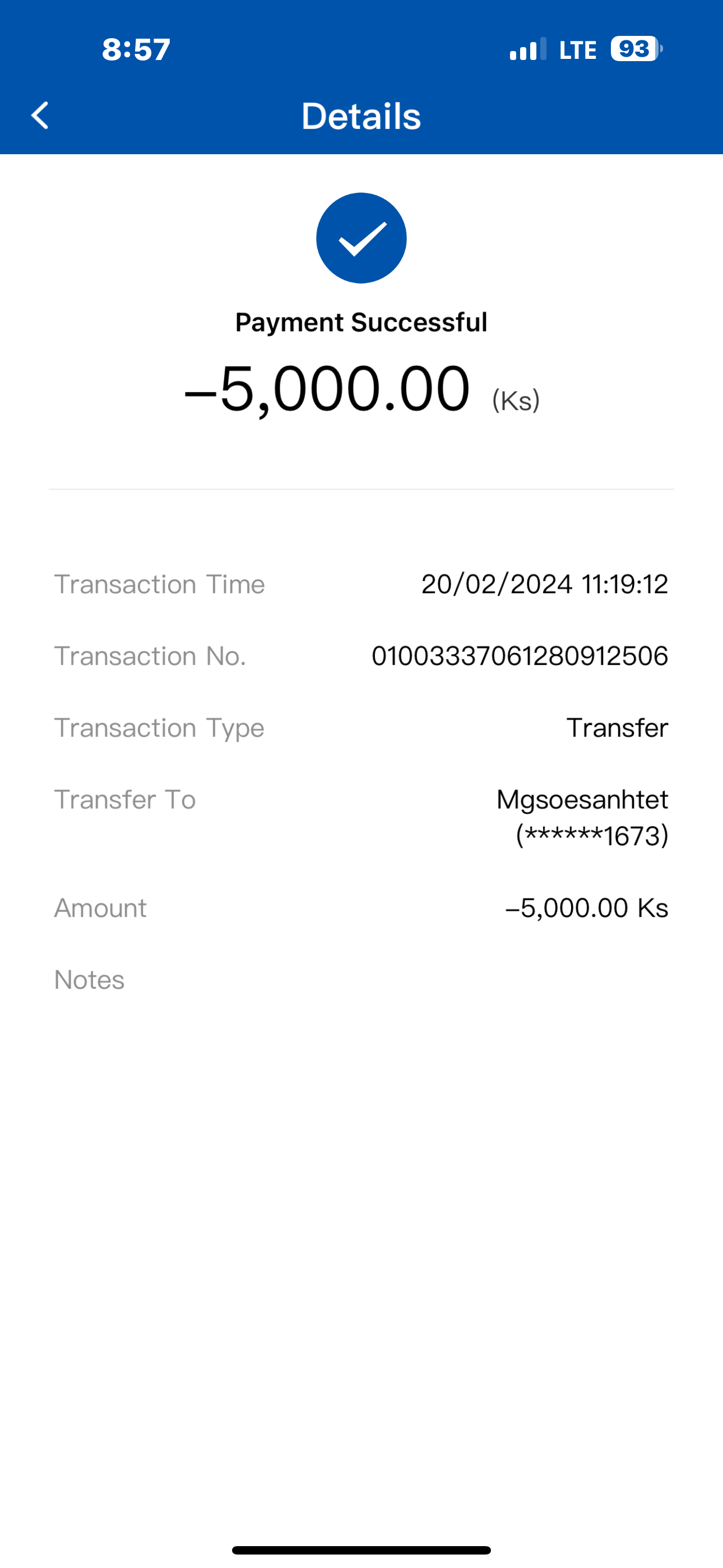
Task: Select transaction number 01003337061280912506
Action: point(520,656)
